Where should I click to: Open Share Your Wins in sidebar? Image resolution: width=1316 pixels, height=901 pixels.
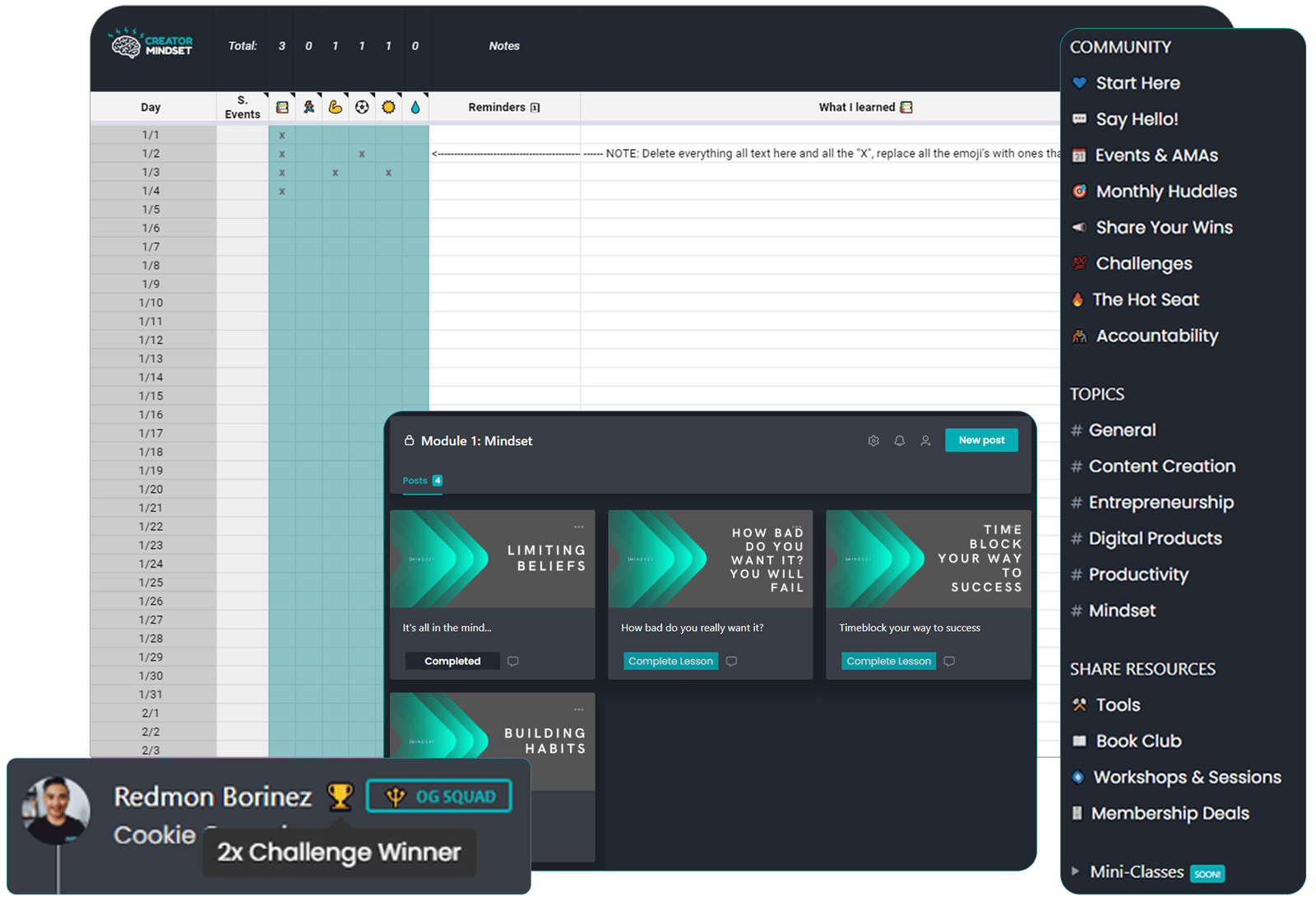(x=1164, y=228)
